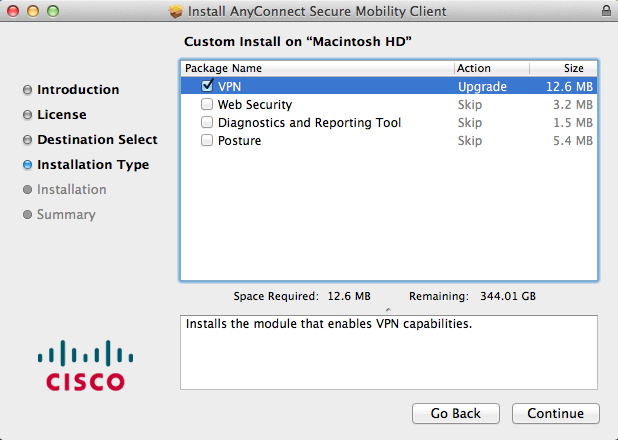Select the Summary step
Screen dimensions: 618x440
tap(66, 214)
